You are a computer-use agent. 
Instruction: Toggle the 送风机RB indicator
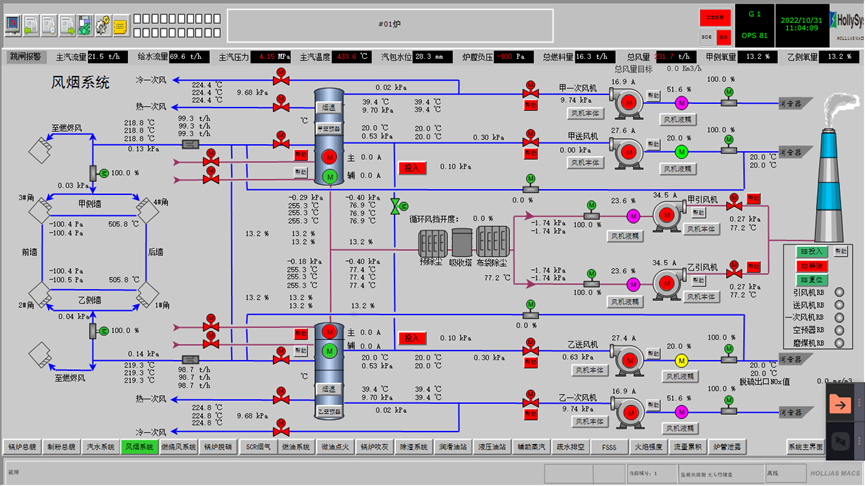pos(838,304)
